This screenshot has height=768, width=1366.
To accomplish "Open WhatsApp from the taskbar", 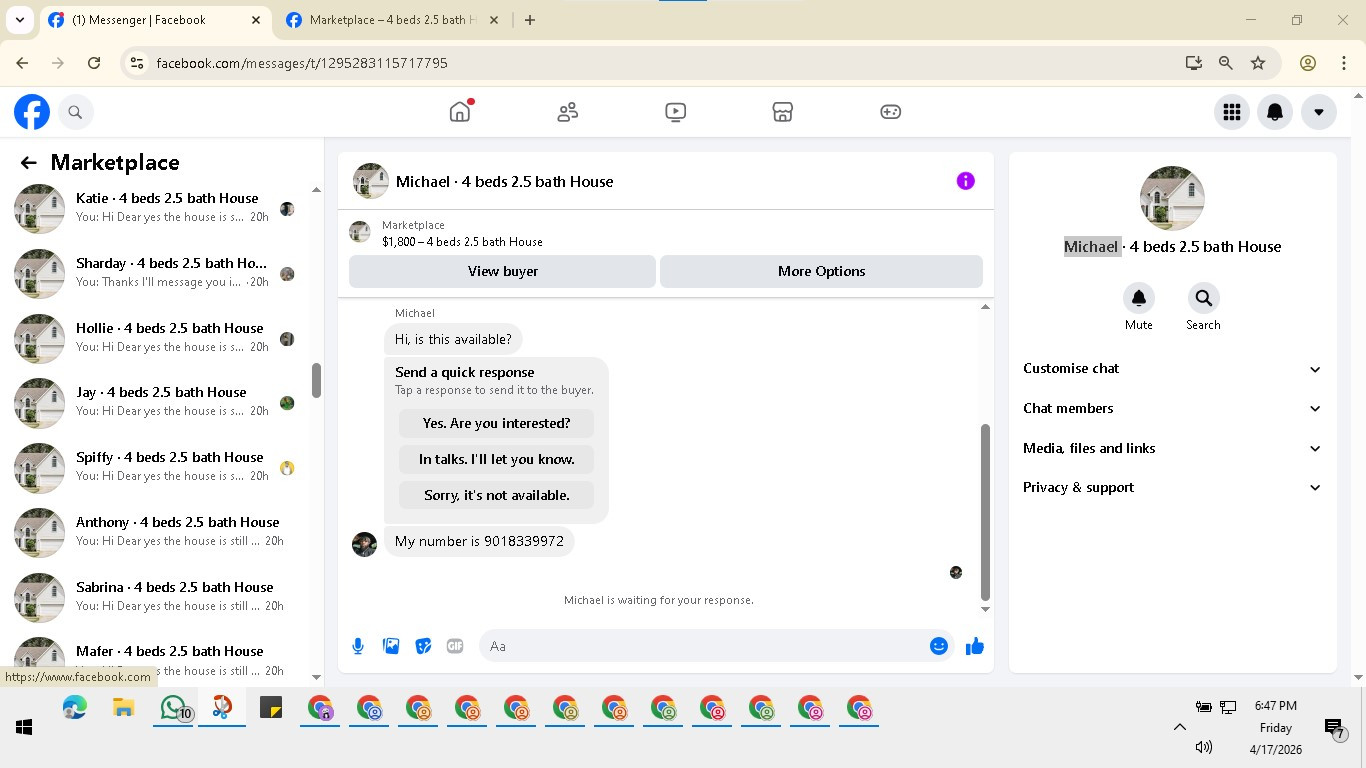I will (173, 708).
